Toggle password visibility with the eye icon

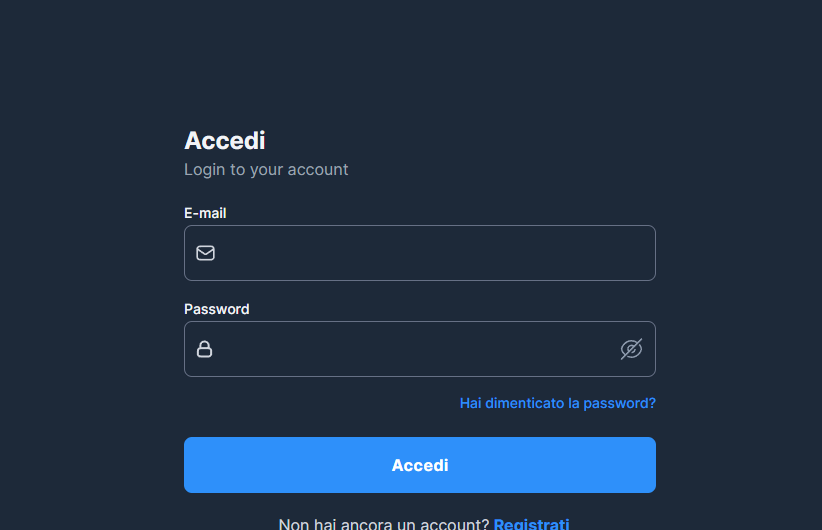click(631, 349)
